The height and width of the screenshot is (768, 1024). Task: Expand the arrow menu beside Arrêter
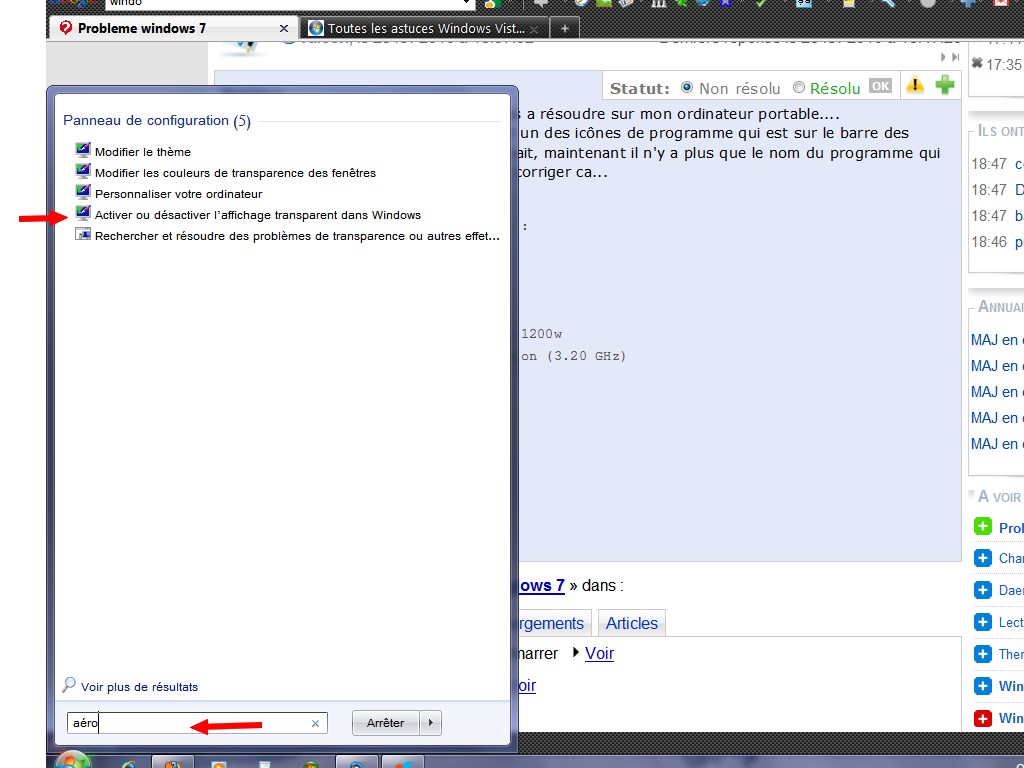point(430,723)
